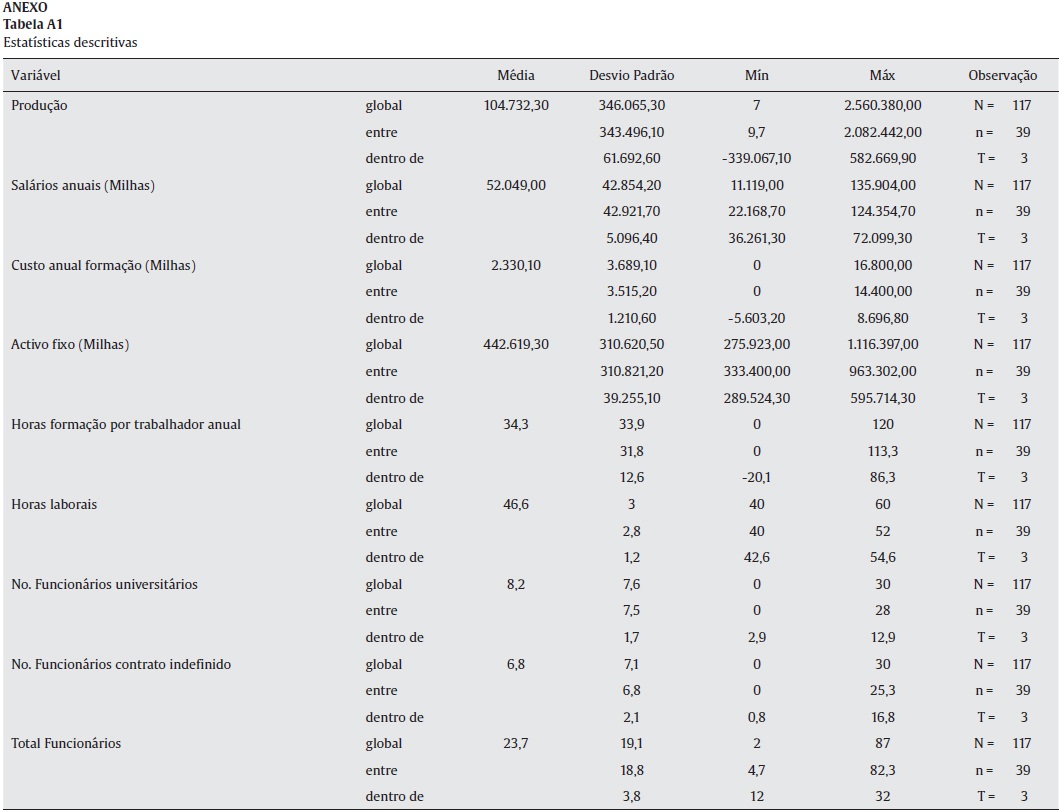Viewport: 1059px width, 812px height.
Task: Click the Produção mean value 104.732,30
Action: 516,105
